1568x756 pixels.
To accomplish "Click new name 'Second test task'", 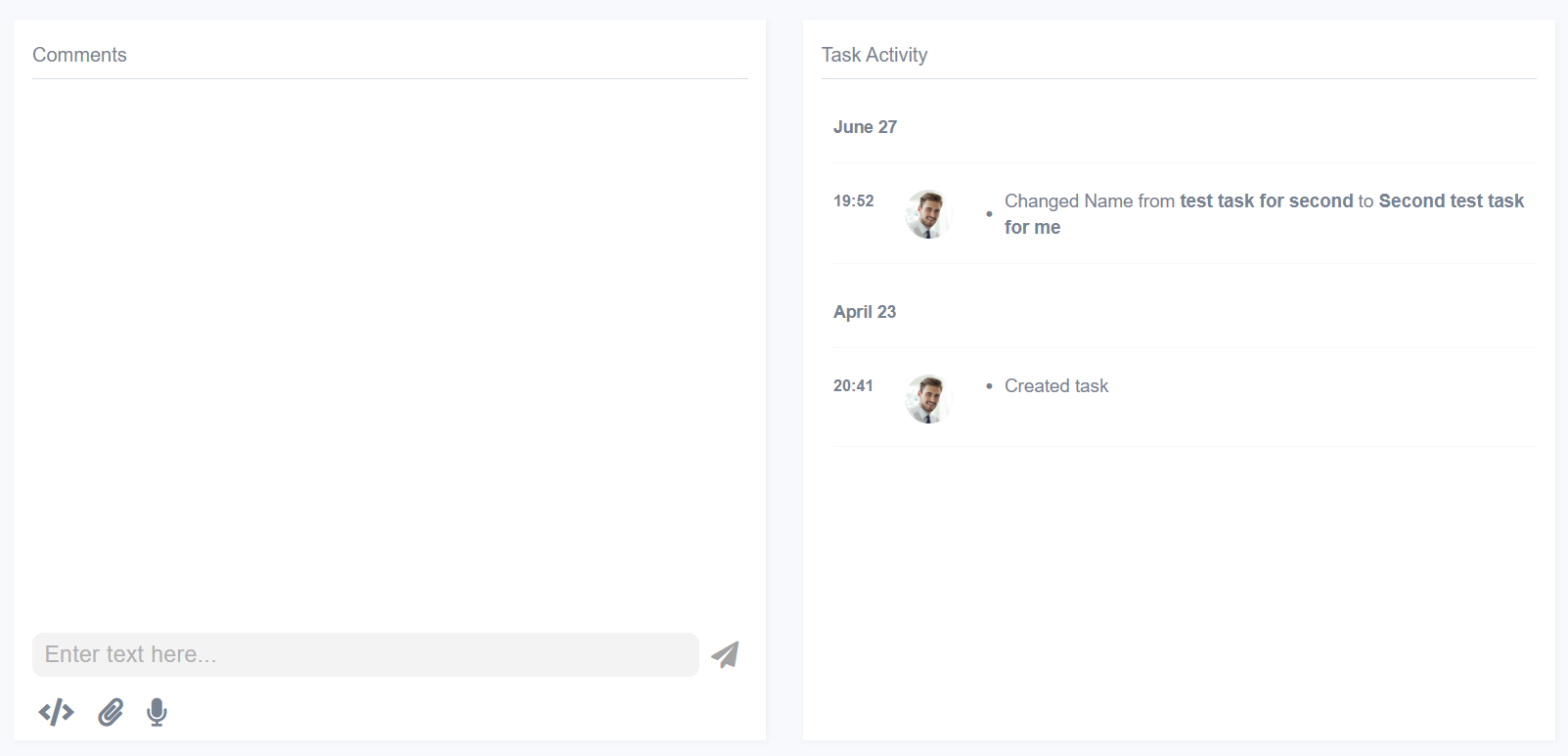I will pyautogui.click(x=1451, y=200).
